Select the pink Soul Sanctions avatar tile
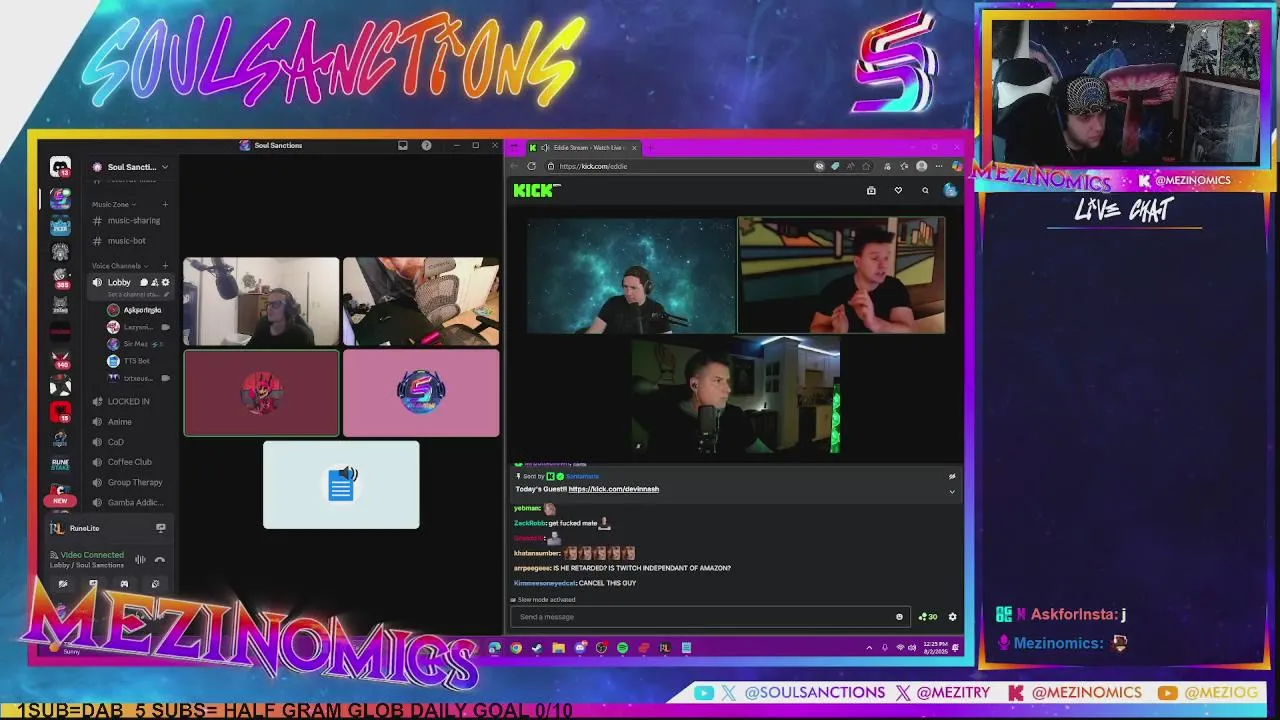This screenshot has height=720, width=1280. [x=421, y=393]
